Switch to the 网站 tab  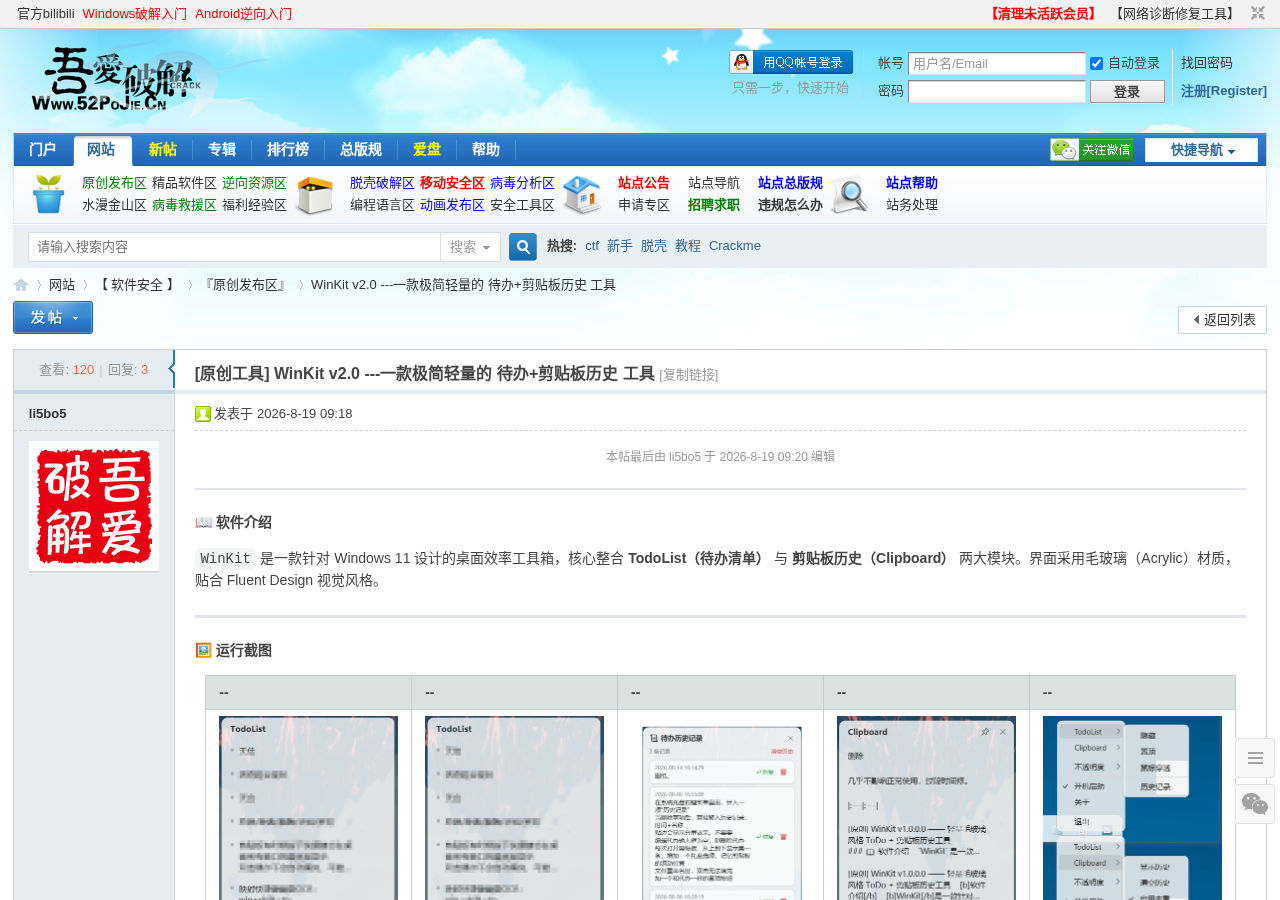coord(102,150)
